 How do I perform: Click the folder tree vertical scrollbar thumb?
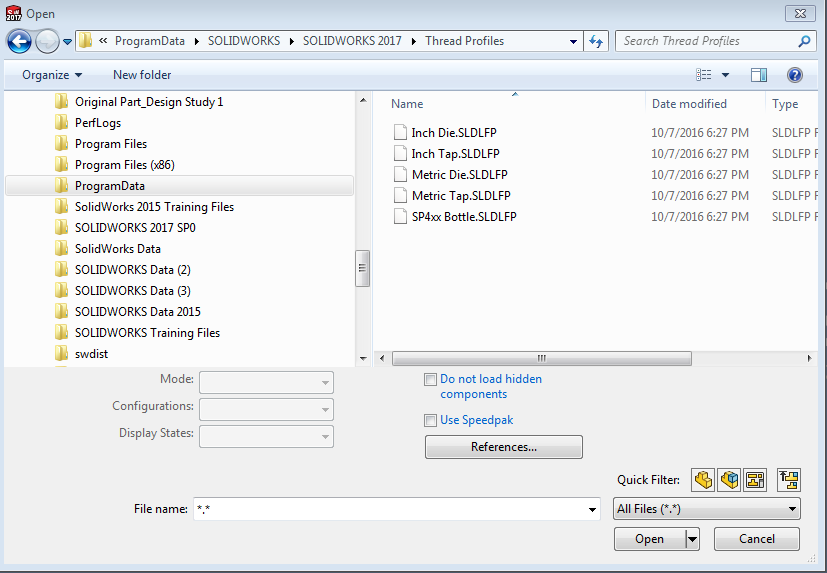[x=362, y=268]
